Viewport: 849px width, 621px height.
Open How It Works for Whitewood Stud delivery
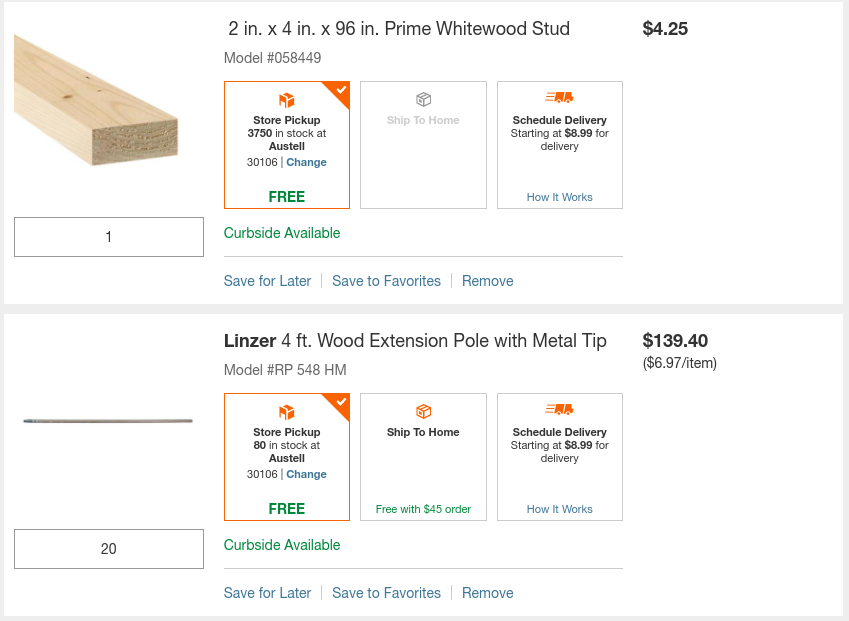pyautogui.click(x=559, y=197)
